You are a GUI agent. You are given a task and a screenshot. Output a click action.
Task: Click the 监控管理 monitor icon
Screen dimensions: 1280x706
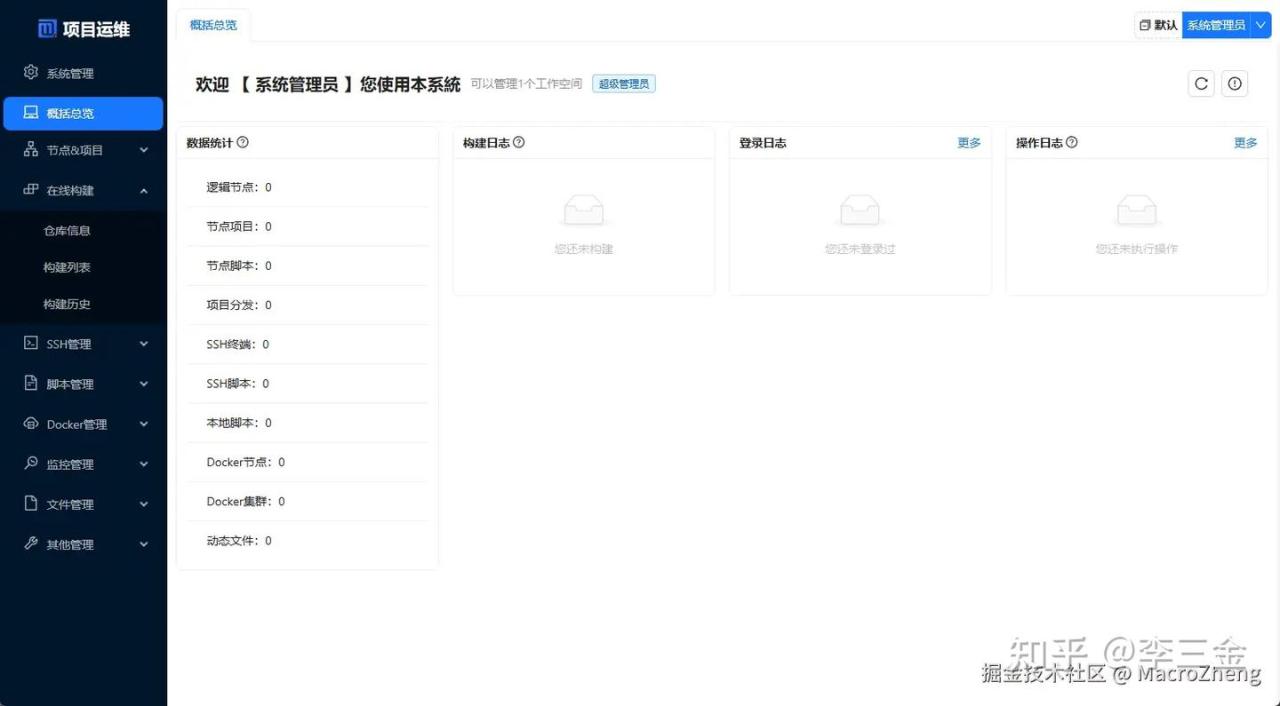[31, 464]
